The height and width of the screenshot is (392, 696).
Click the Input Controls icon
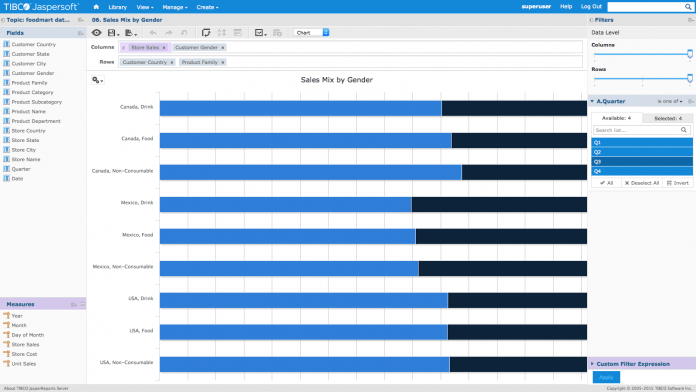237,33
